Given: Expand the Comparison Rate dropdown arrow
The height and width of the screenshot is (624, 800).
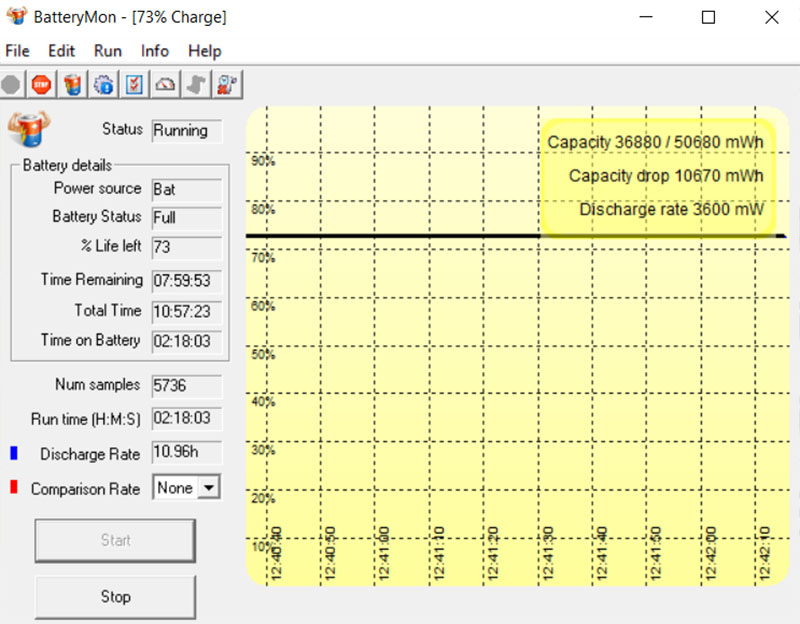Looking at the screenshot, I should coord(209,488).
